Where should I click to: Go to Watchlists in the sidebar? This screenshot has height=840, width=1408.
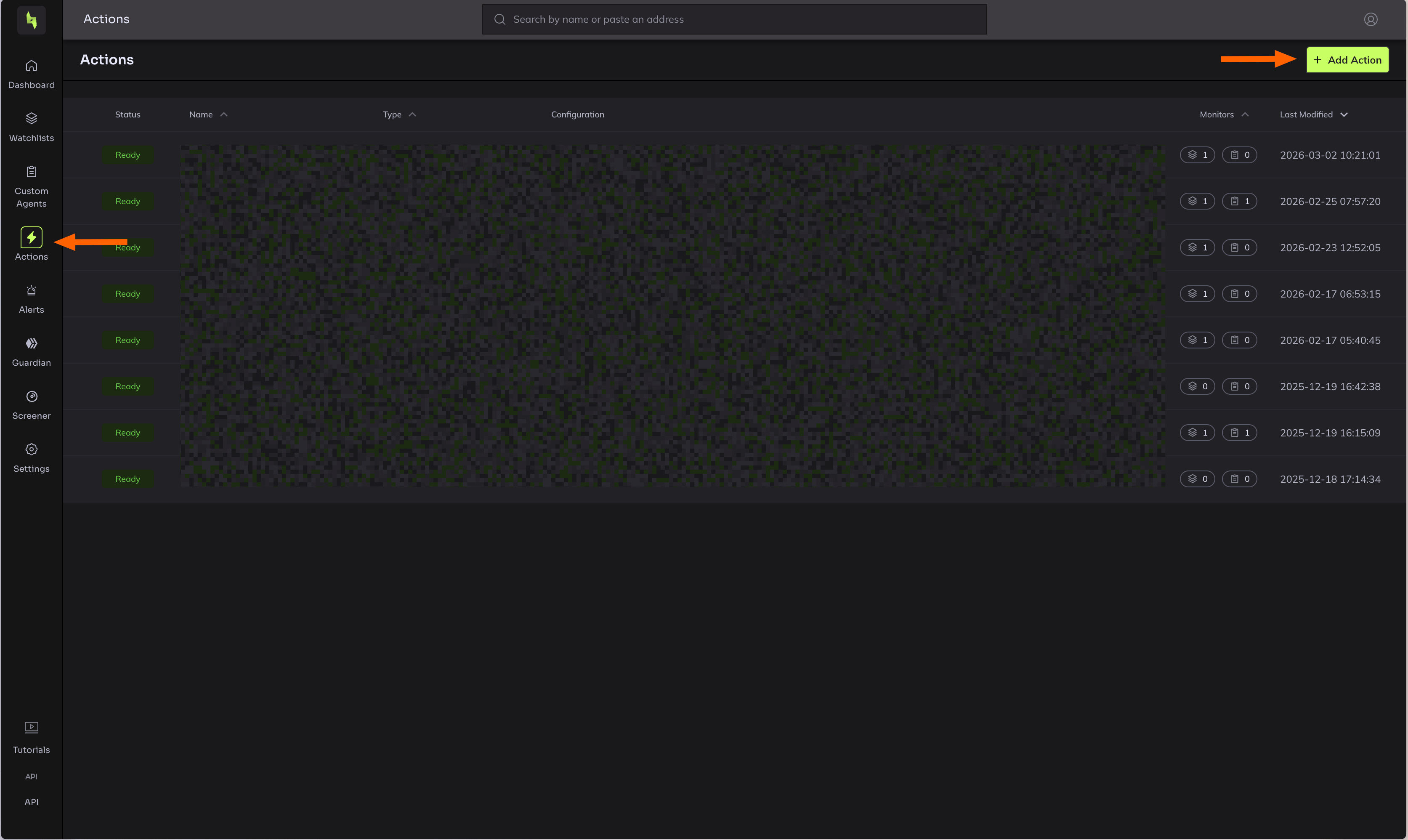click(x=31, y=128)
